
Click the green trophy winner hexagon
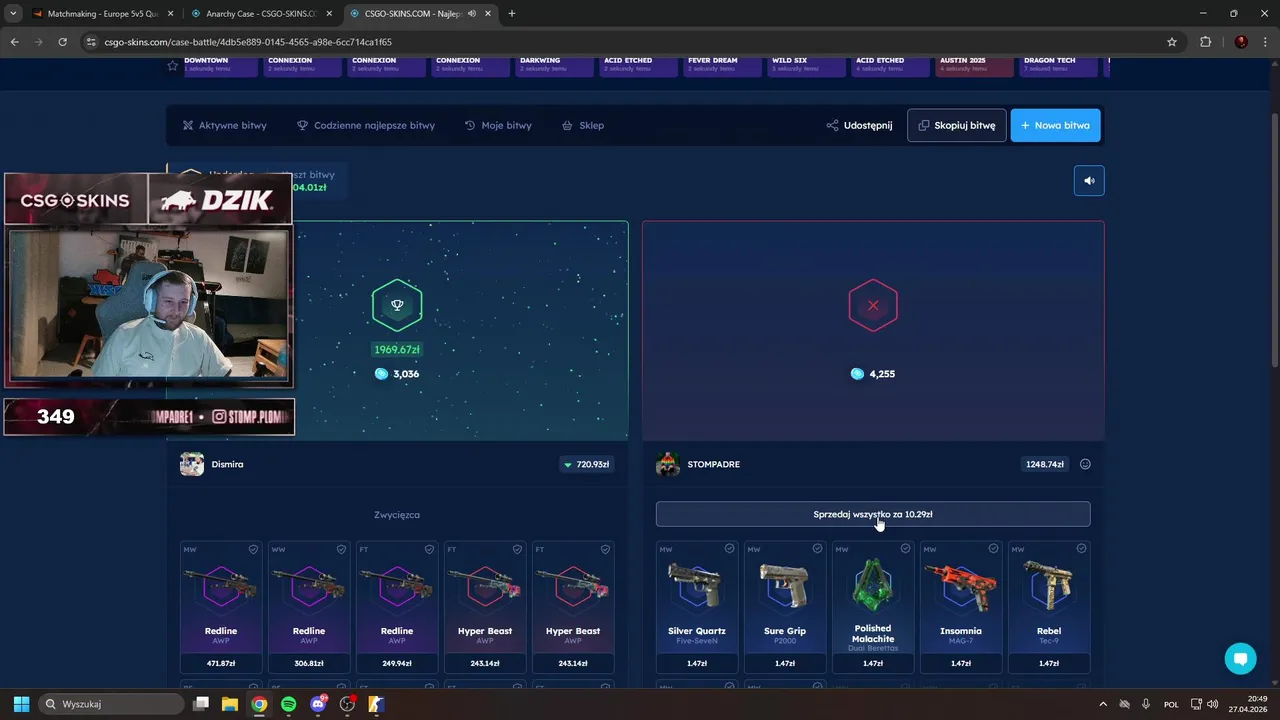(397, 305)
